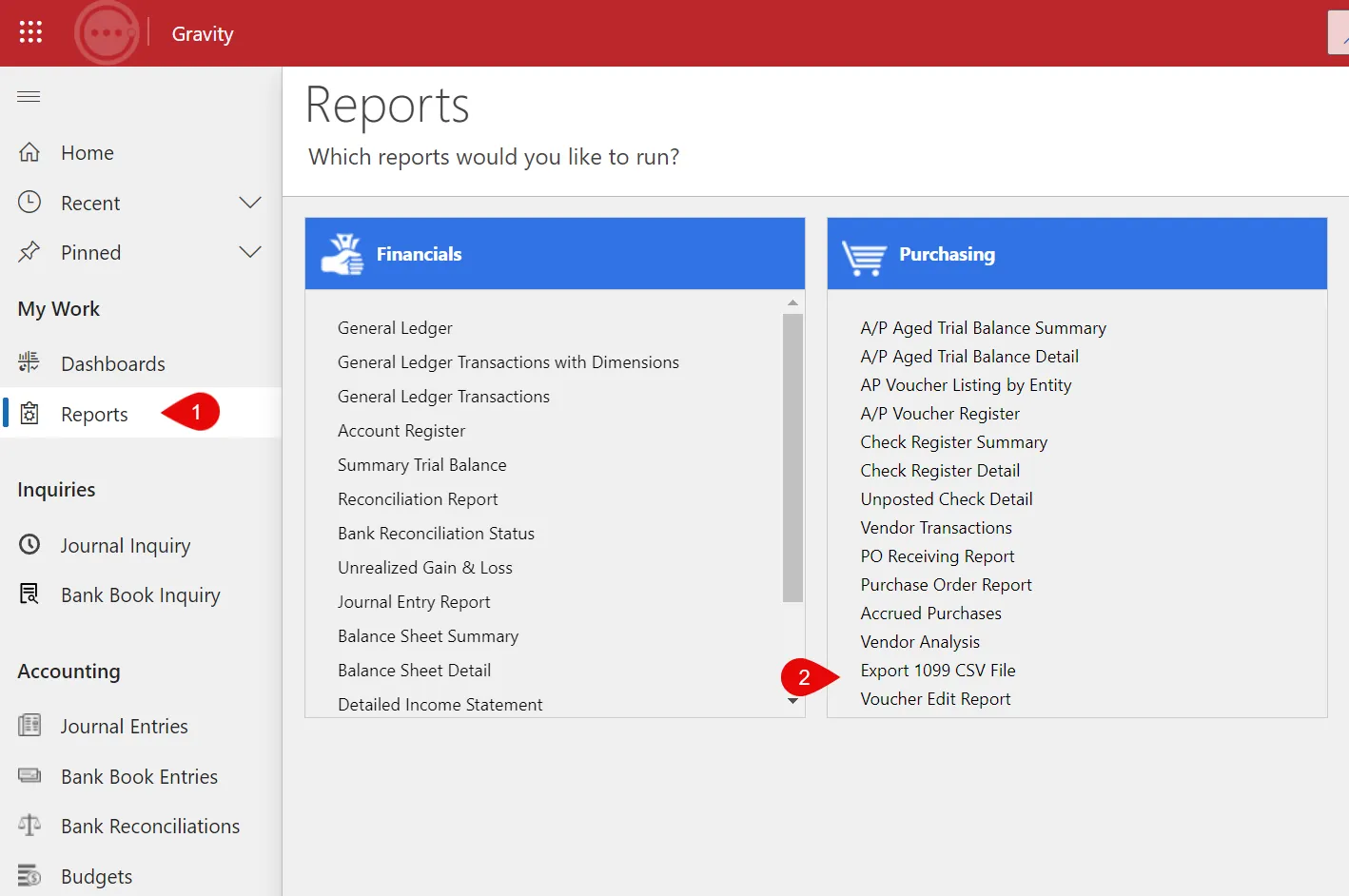The image size is (1349, 896).
Task: Click the Purchasing shopping cart icon
Action: tap(864, 257)
